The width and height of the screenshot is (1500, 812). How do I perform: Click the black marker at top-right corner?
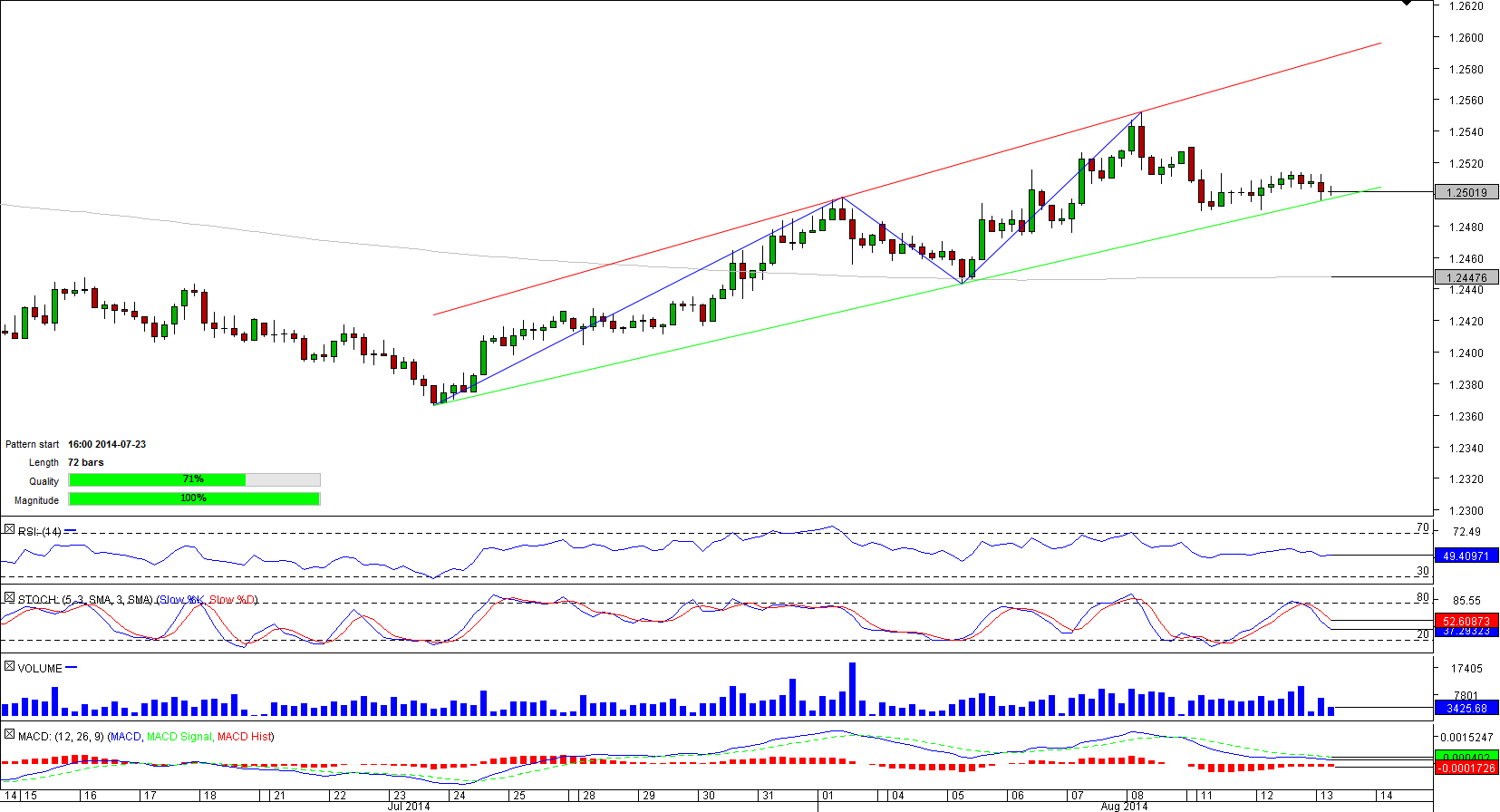(1406, 3)
